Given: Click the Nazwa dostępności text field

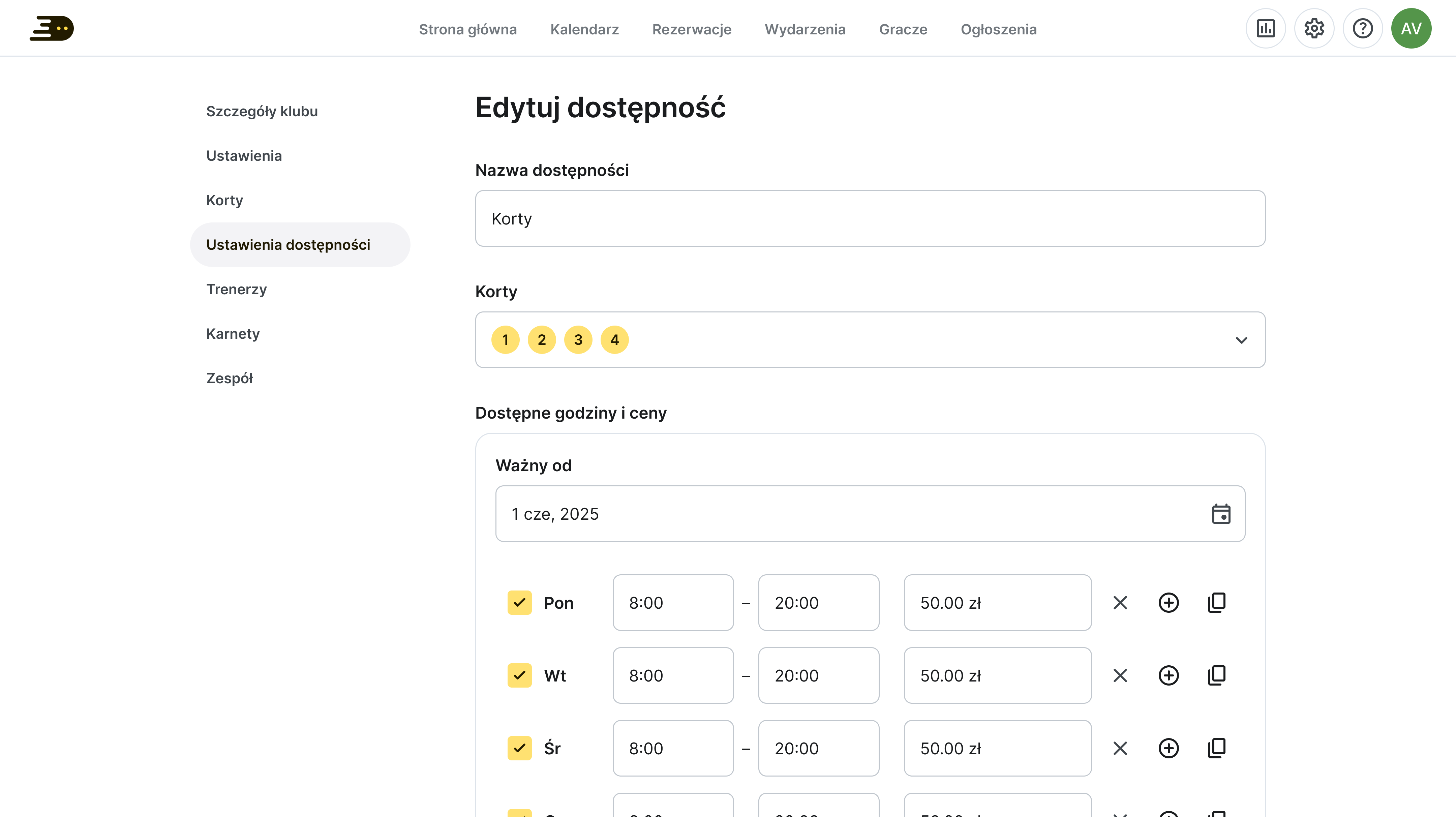Looking at the screenshot, I should pos(870,218).
